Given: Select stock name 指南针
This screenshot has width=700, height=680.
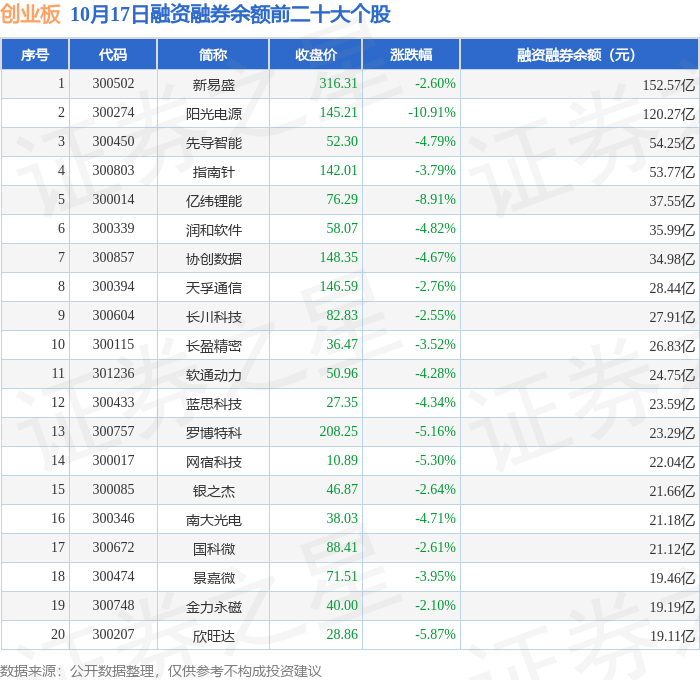Looking at the screenshot, I should pyautogui.click(x=213, y=172).
